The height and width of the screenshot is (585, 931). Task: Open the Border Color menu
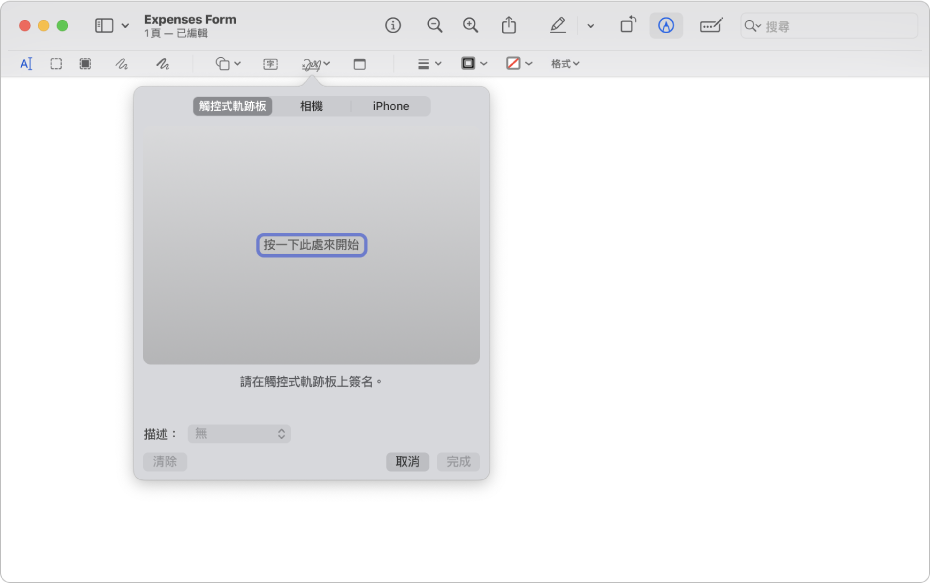[x=474, y=63]
